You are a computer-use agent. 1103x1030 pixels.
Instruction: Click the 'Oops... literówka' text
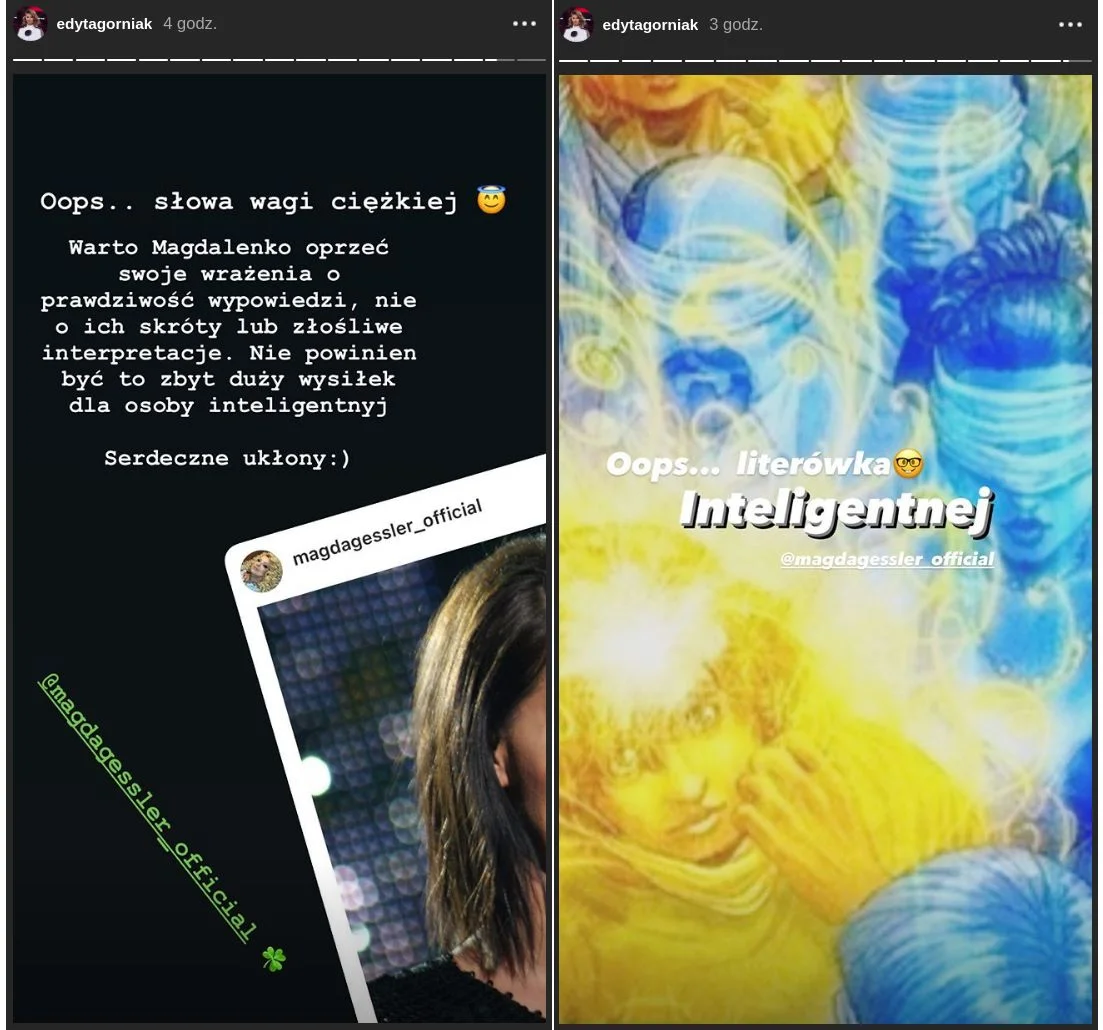pyautogui.click(x=748, y=464)
